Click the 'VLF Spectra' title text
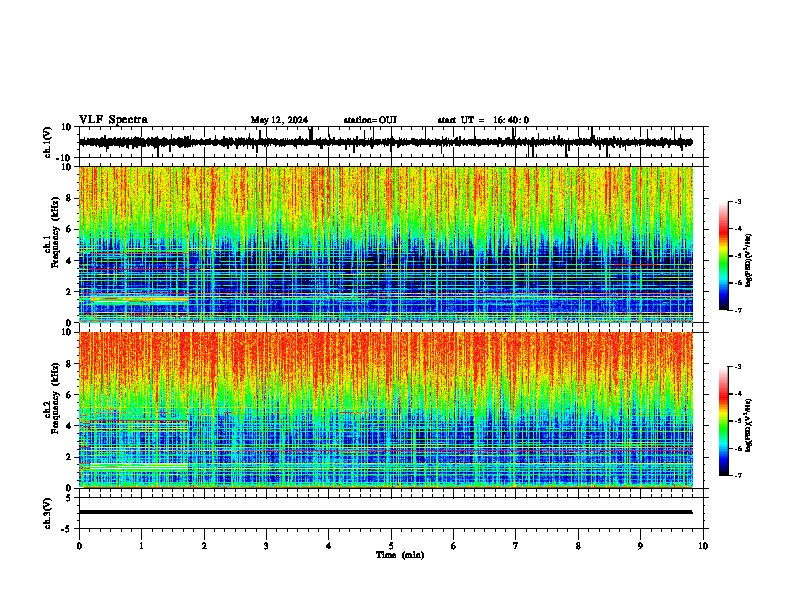 (x=113, y=120)
